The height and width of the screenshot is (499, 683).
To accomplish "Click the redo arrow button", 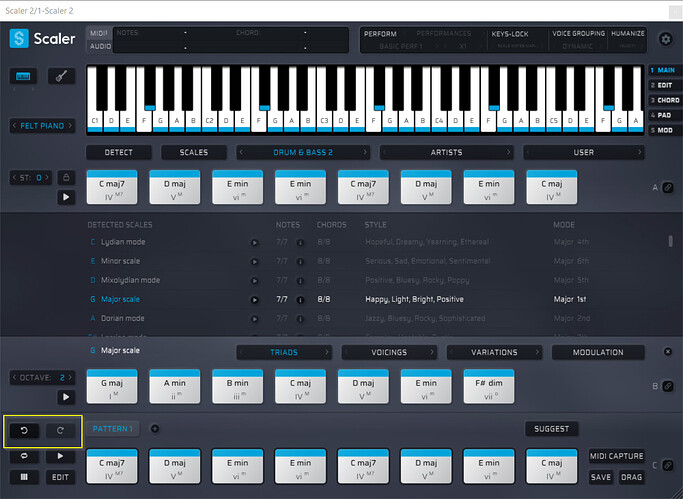I will pos(61,431).
